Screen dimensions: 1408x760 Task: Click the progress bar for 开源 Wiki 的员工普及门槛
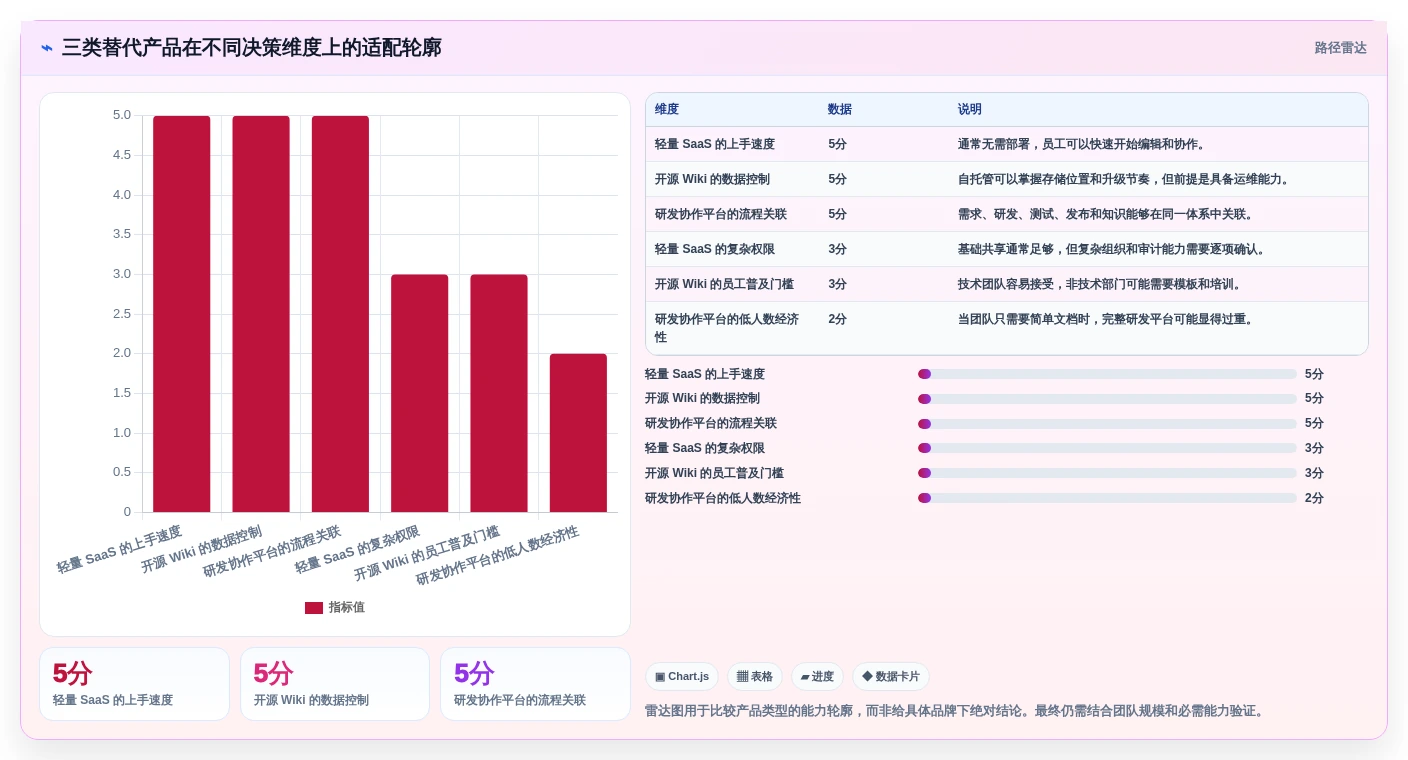click(x=1107, y=473)
